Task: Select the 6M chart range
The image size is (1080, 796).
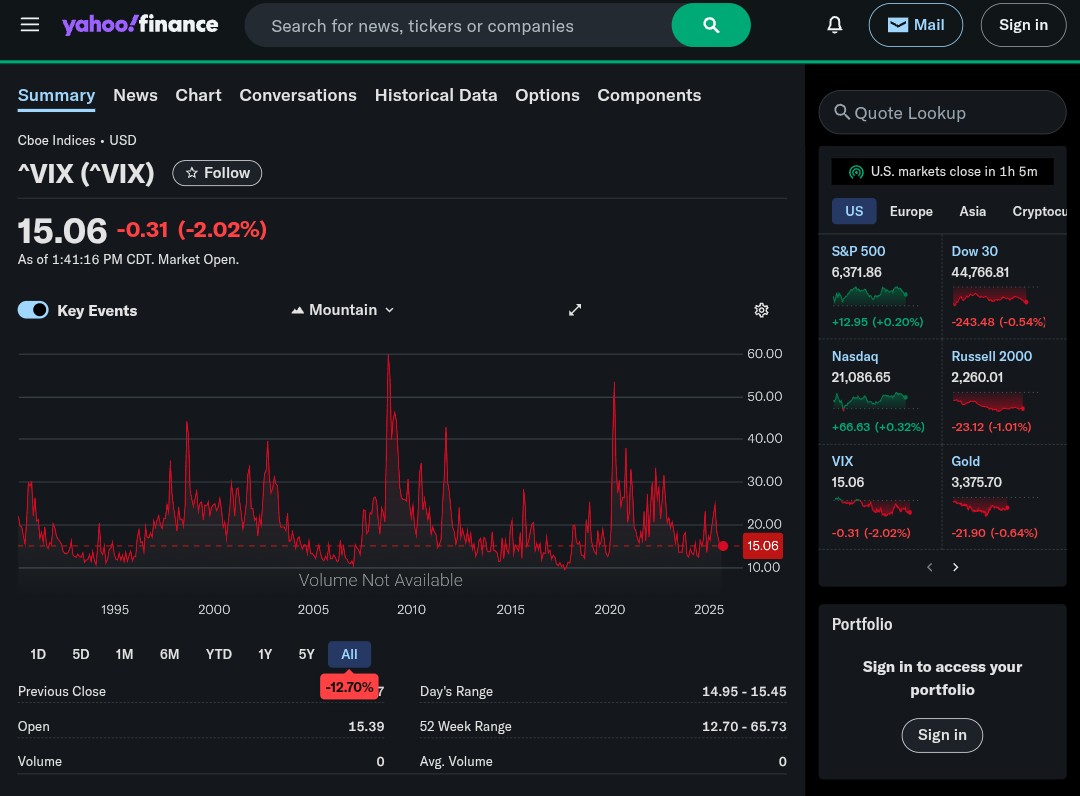Action: coord(169,654)
